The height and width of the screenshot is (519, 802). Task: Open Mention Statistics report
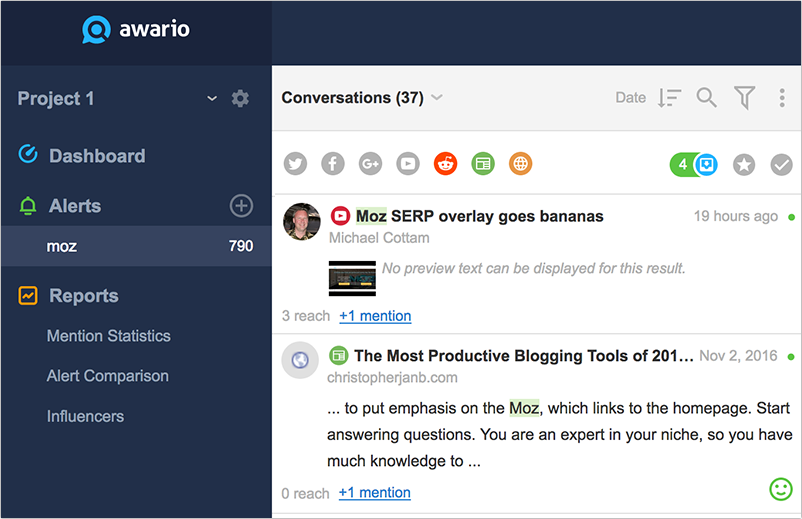(x=108, y=336)
